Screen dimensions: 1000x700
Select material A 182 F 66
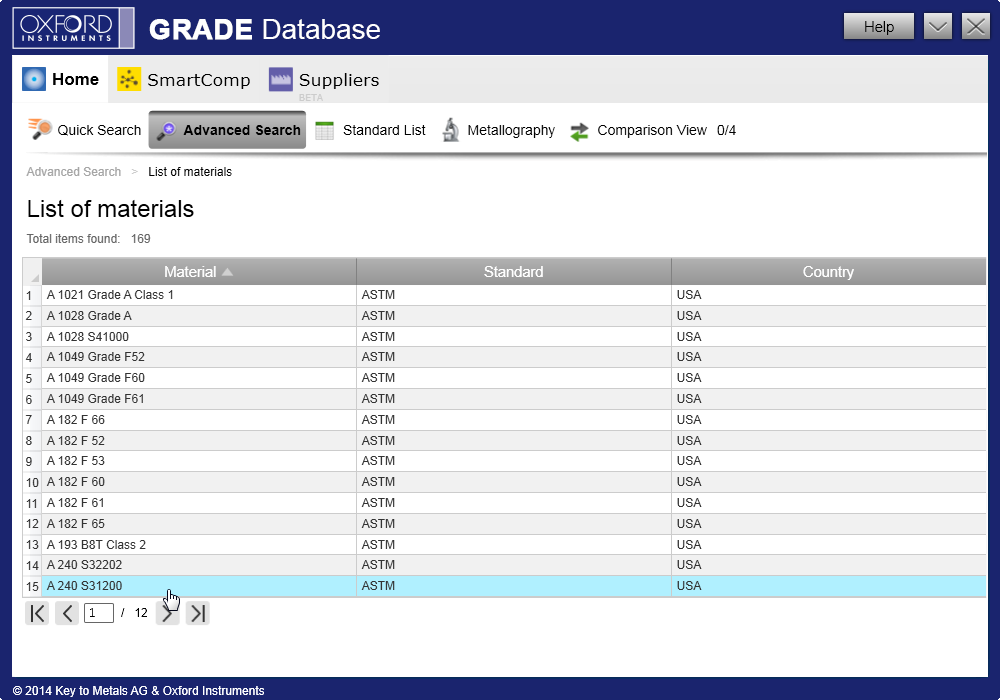[x=504, y=419]
